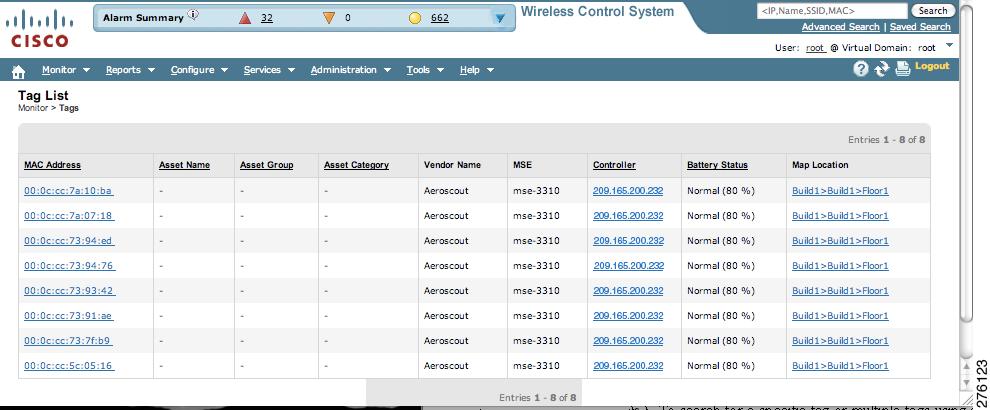This screenshot has width=990, height=410.
Task: Click the Map Location column header
Action: click(x=820, y=165)
